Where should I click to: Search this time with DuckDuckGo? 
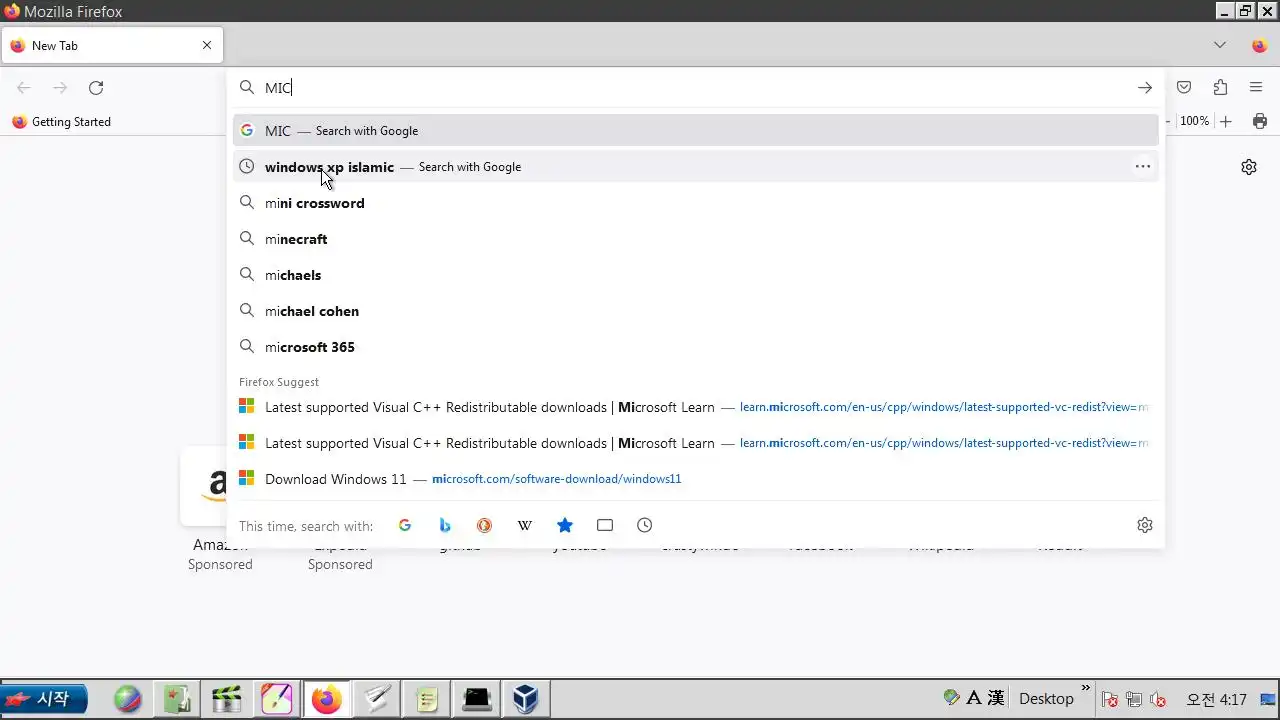click(485, 525)
